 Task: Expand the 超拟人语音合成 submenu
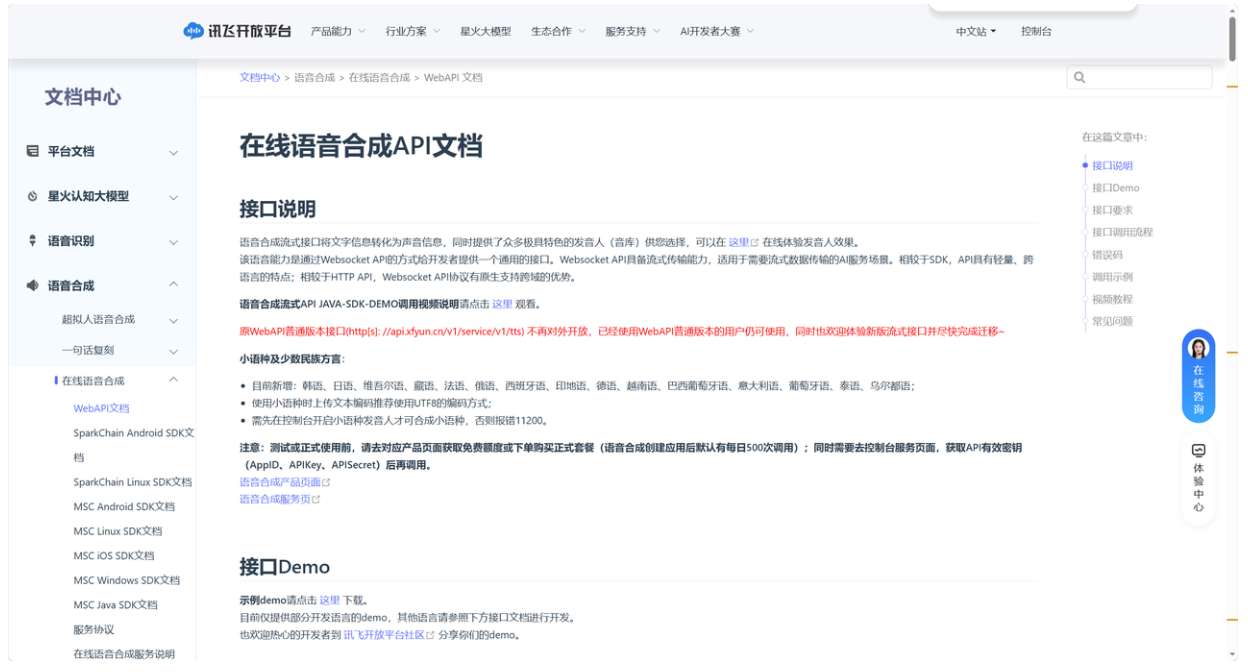pyautogui.click(x=173, y=320)
